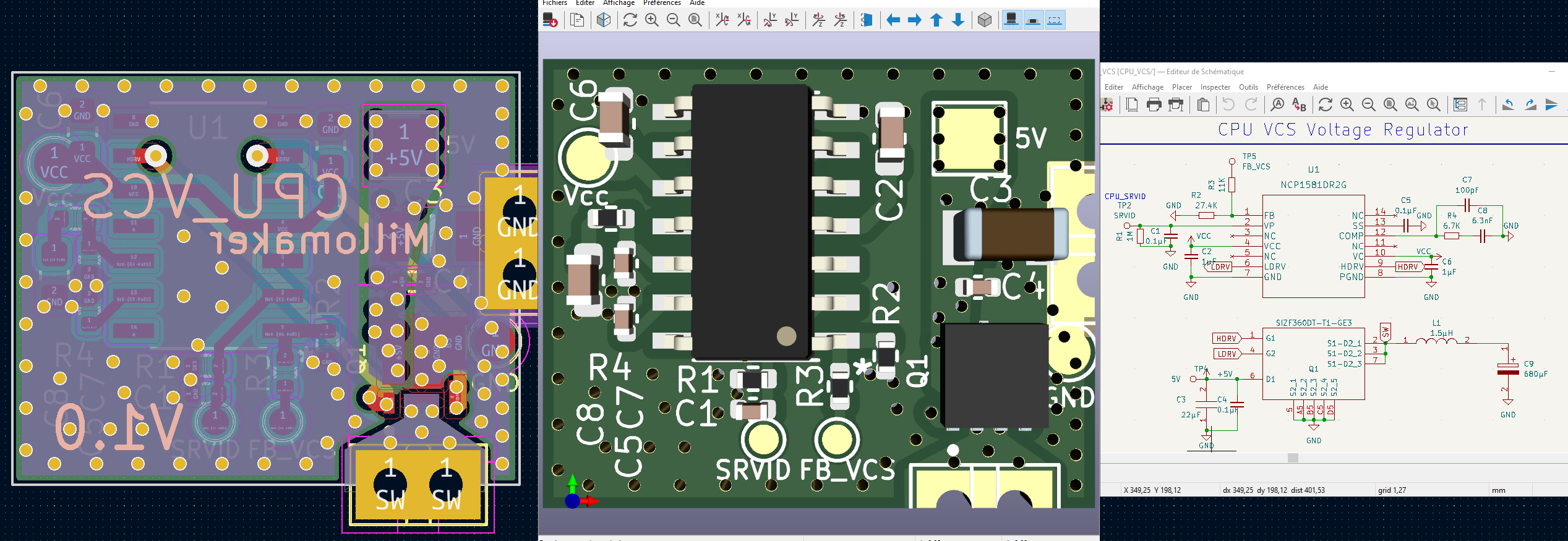Refresh the schematic view
This screenshot has width=1568, height=541.
[1326, 105]
